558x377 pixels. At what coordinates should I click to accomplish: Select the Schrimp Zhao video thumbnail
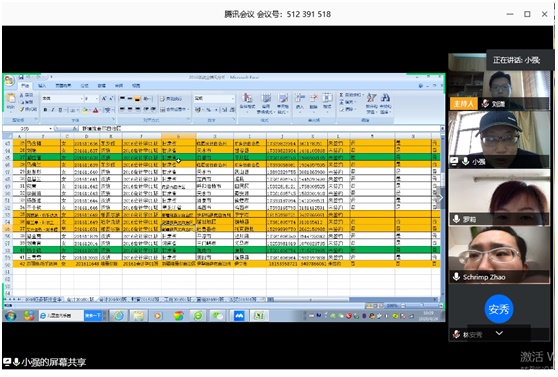[x=499, y=255]
